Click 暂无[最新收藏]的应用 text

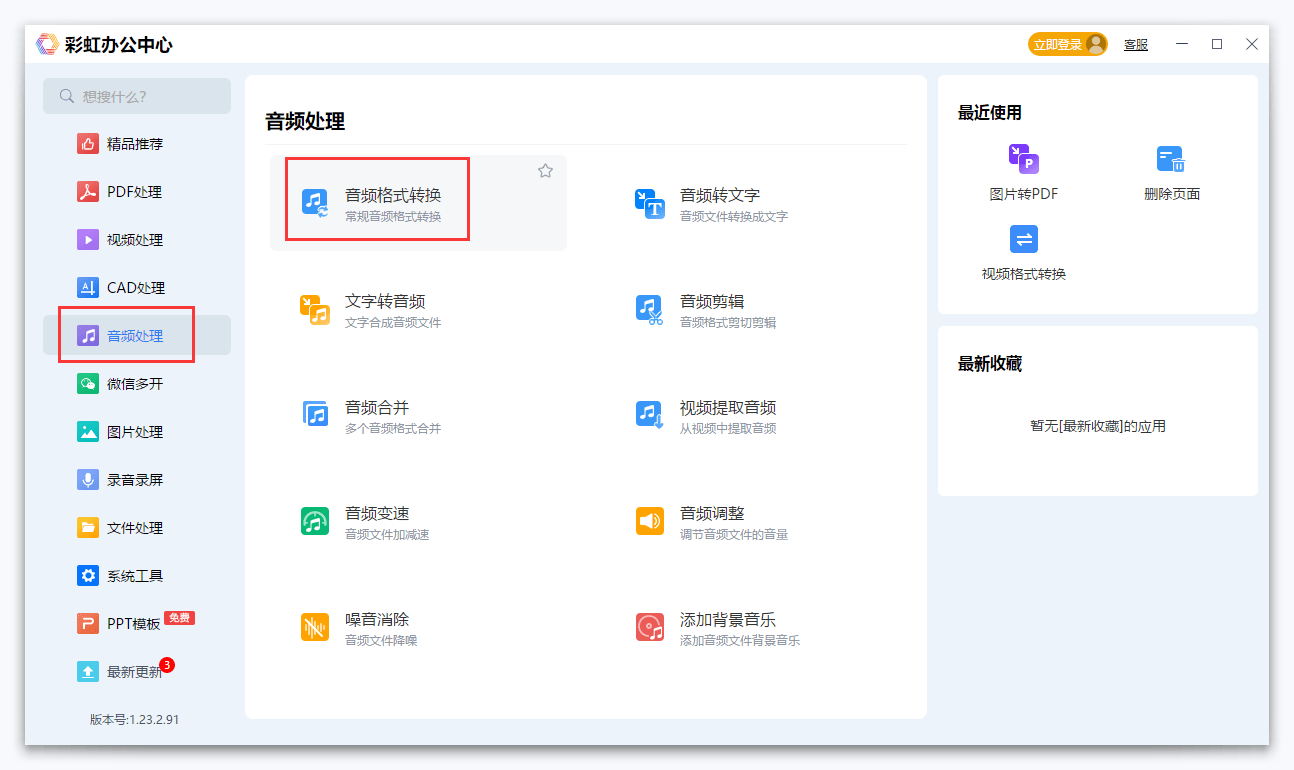[1098, 426]
